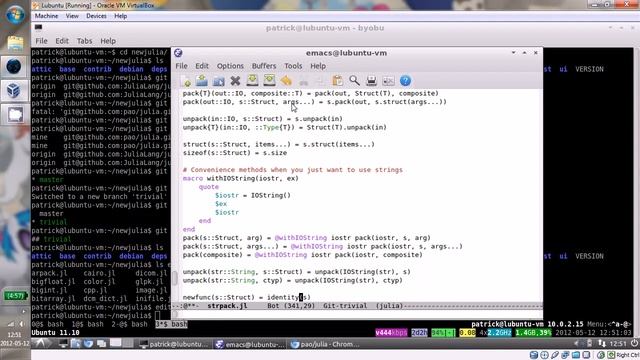
Task: Open the terminal Help menu
Action: pos(108,41)
